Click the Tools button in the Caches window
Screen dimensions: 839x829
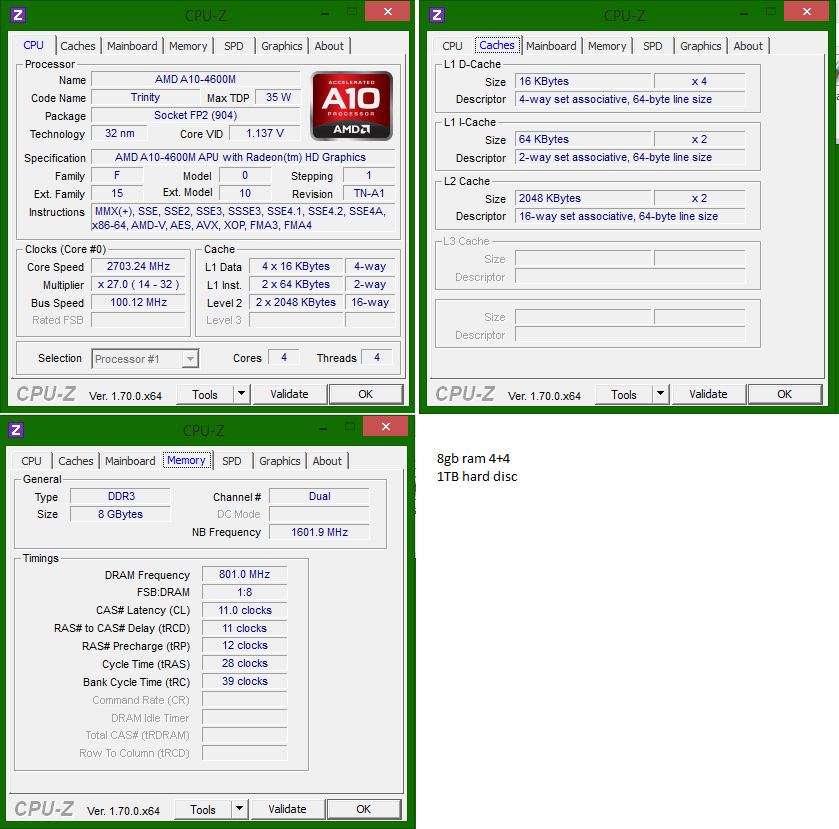624,394
